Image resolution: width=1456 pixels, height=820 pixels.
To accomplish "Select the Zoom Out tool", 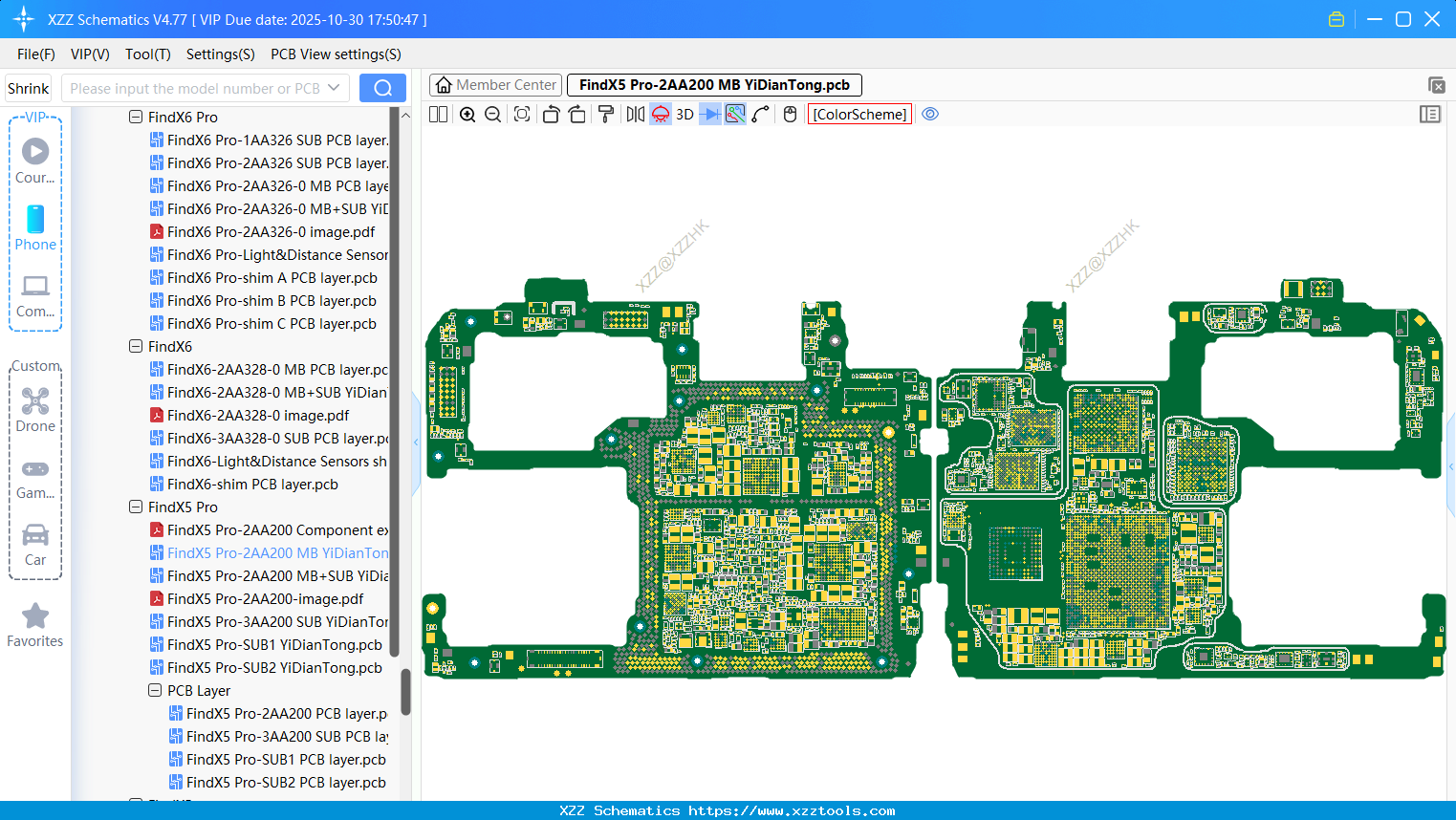I will pos(492,114).
